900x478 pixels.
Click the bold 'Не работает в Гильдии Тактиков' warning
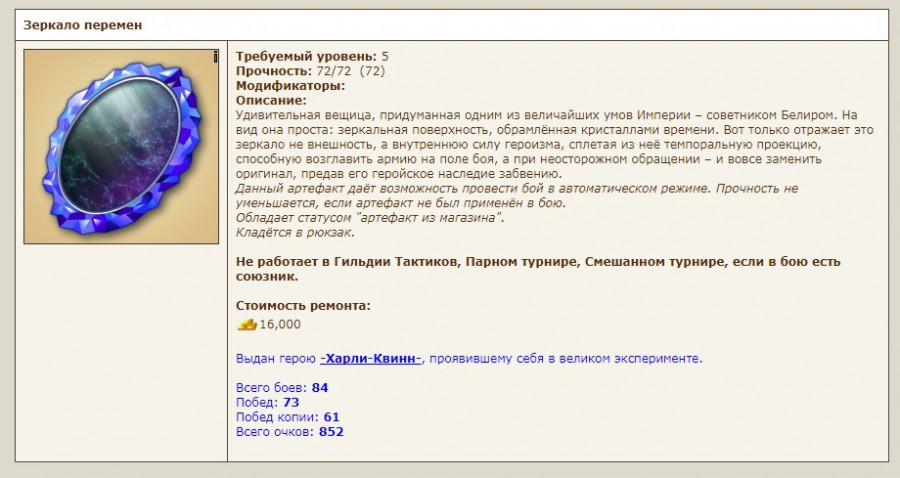[x=538, y=269]
